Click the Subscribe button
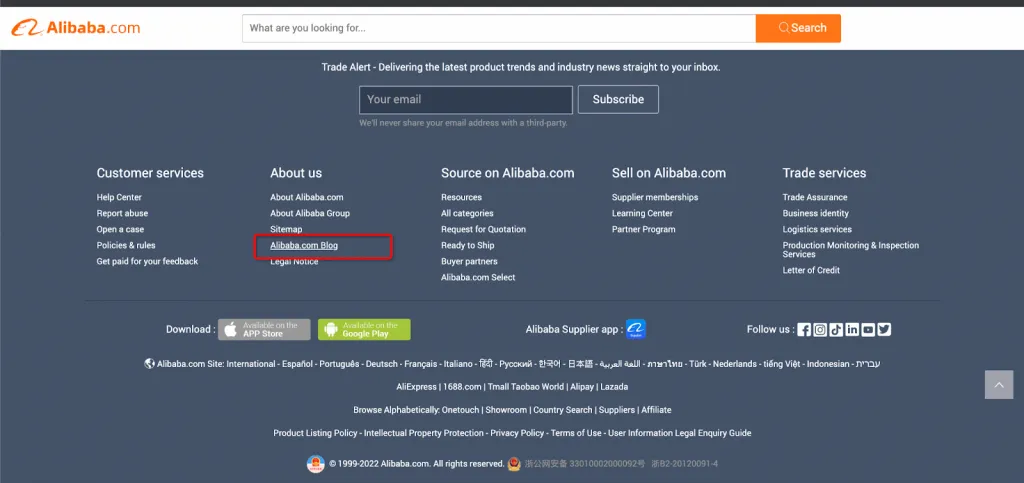 click(x=618, y=99)
